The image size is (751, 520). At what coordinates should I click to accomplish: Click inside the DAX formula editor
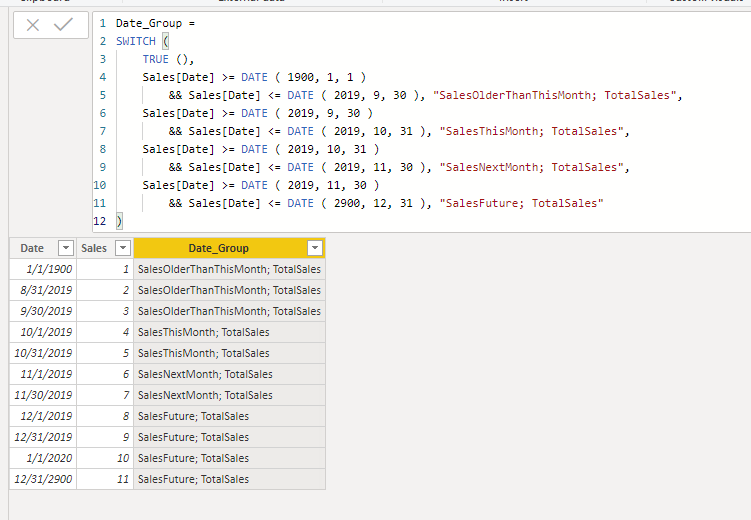point(421,122)
